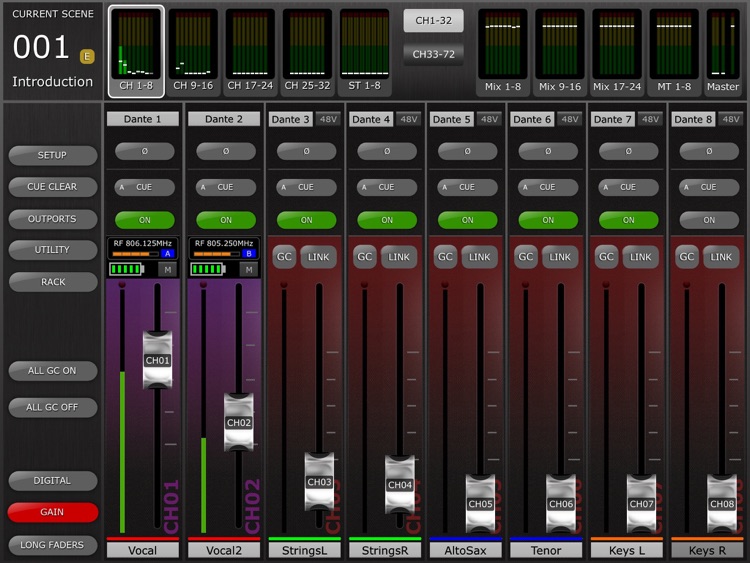This screenshot has width=750, height=563.
Task: Enable CUE on channel Dante 1
Action: [x=144, y=187]
